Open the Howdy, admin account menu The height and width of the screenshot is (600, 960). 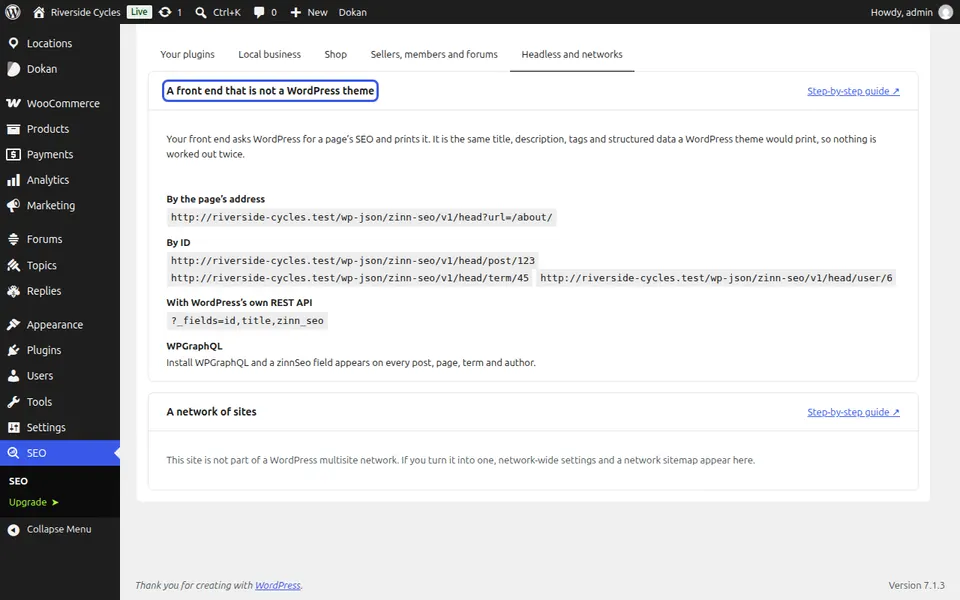click(x=911, y=12)
